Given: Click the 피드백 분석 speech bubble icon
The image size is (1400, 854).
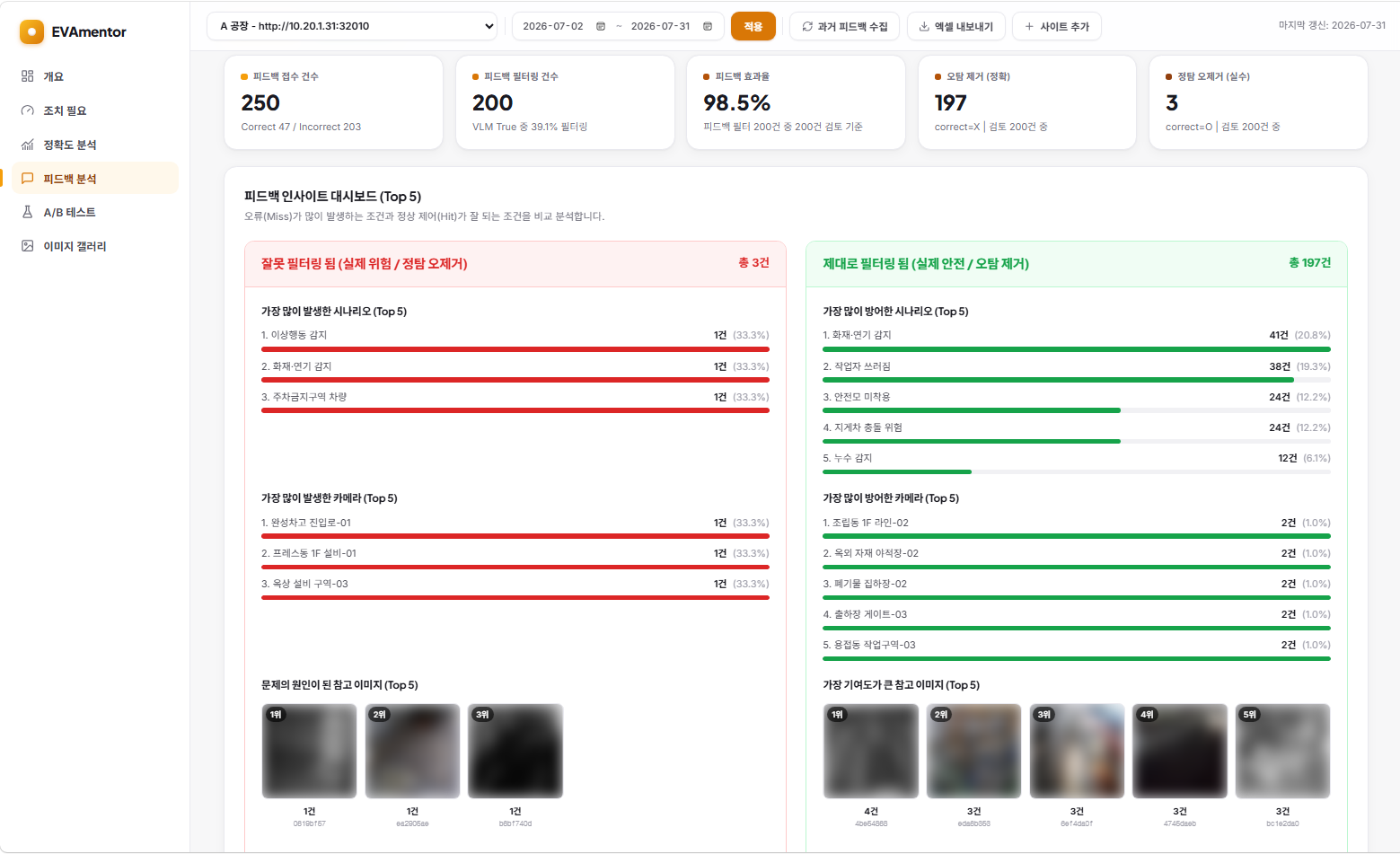Looking at the screenshot, I should pyautogui.click(x=28, y=179).
